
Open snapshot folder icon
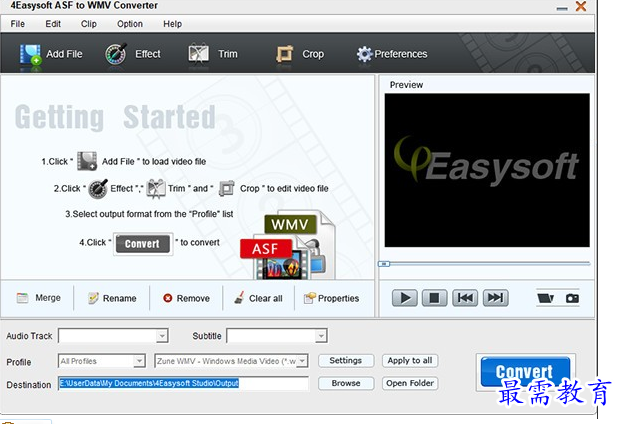(546, 298)
